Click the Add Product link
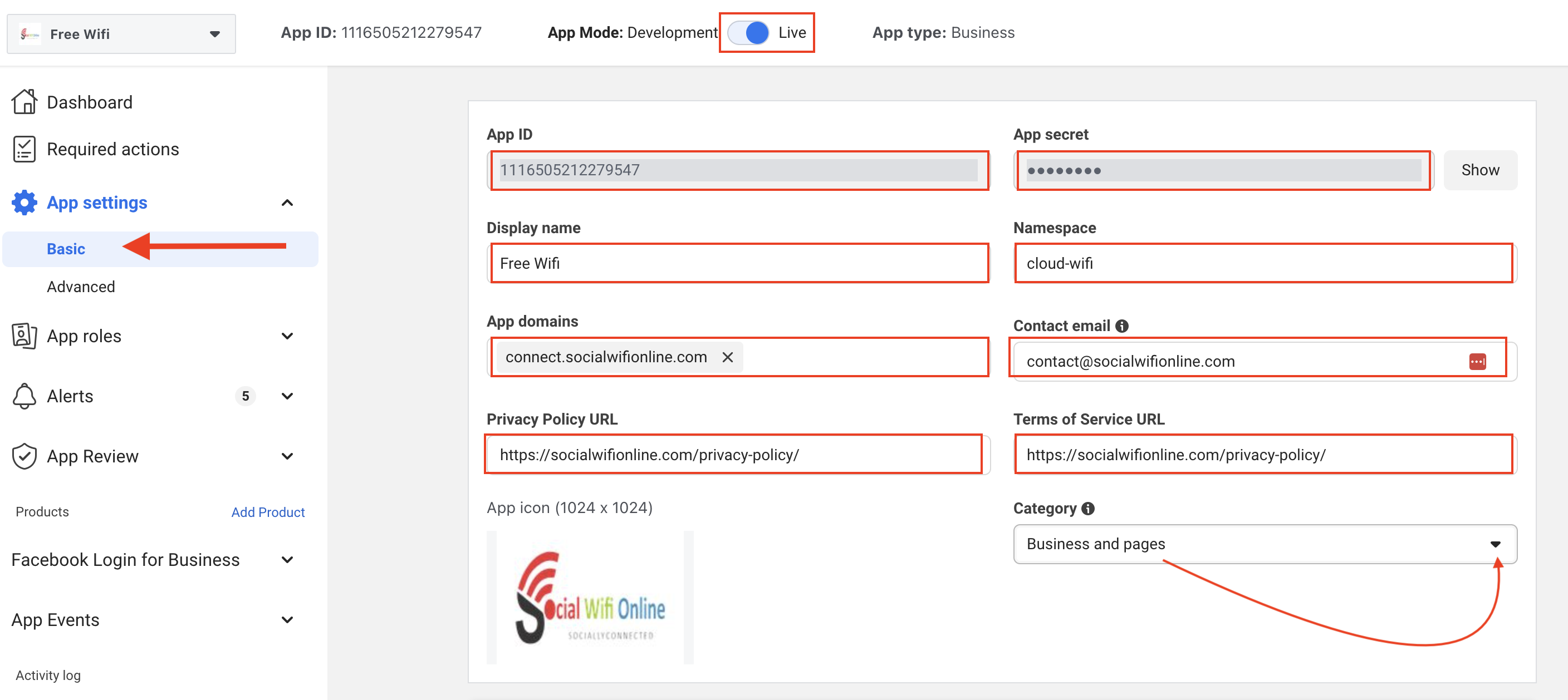 pos(268,512)
